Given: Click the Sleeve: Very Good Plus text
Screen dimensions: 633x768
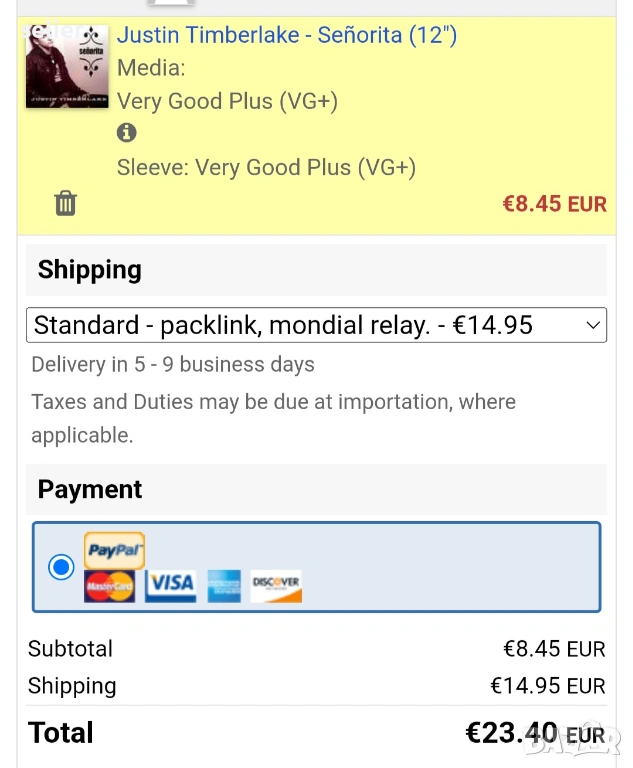Looking at the screenshot, I should coord(266,168).
